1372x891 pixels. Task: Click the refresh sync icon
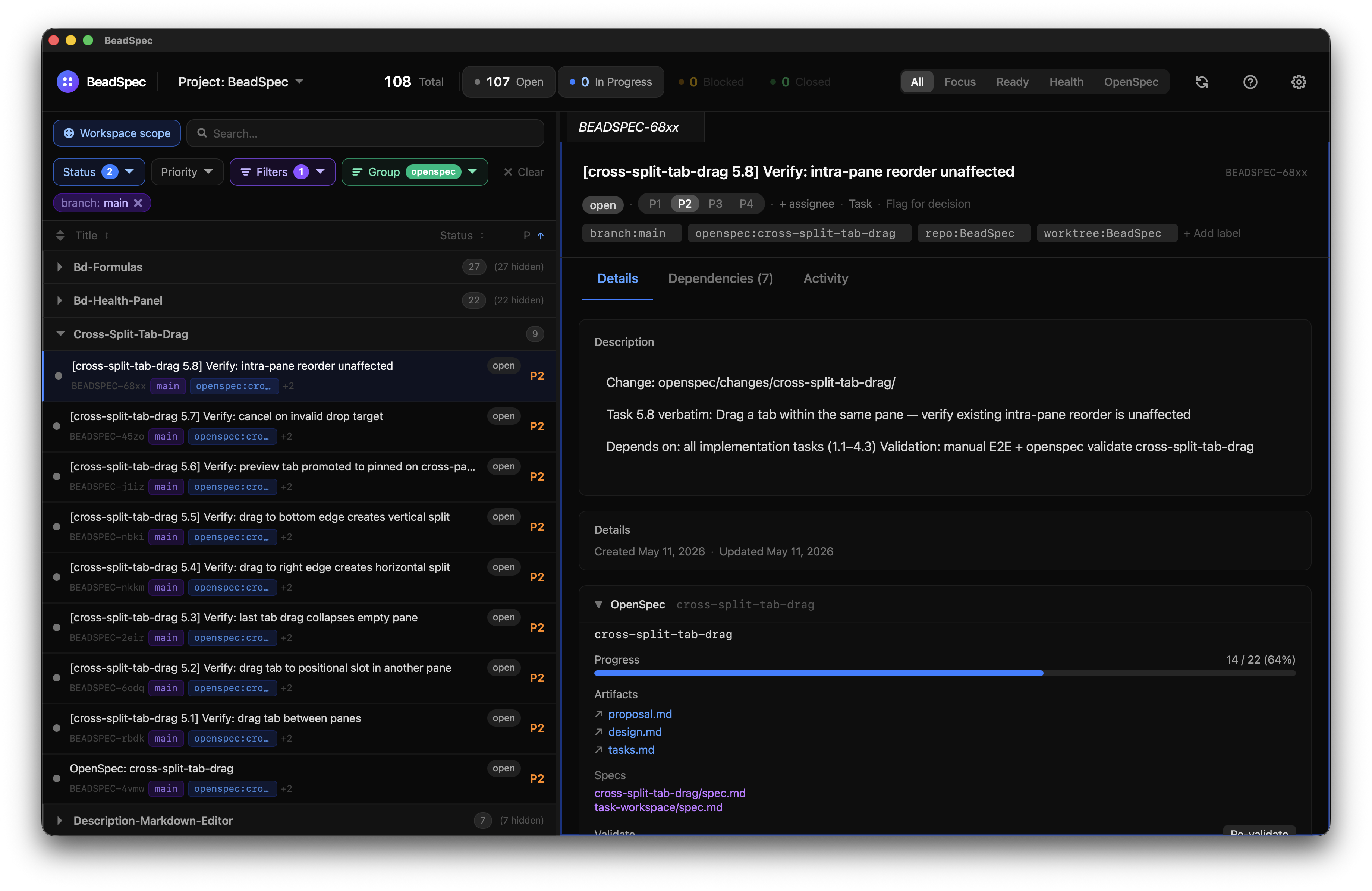[x=1201, y=82]
